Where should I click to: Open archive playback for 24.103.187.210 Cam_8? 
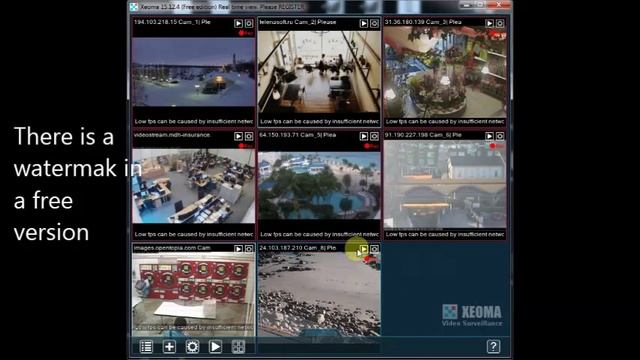pyautogui.click(x=364, y=249)
